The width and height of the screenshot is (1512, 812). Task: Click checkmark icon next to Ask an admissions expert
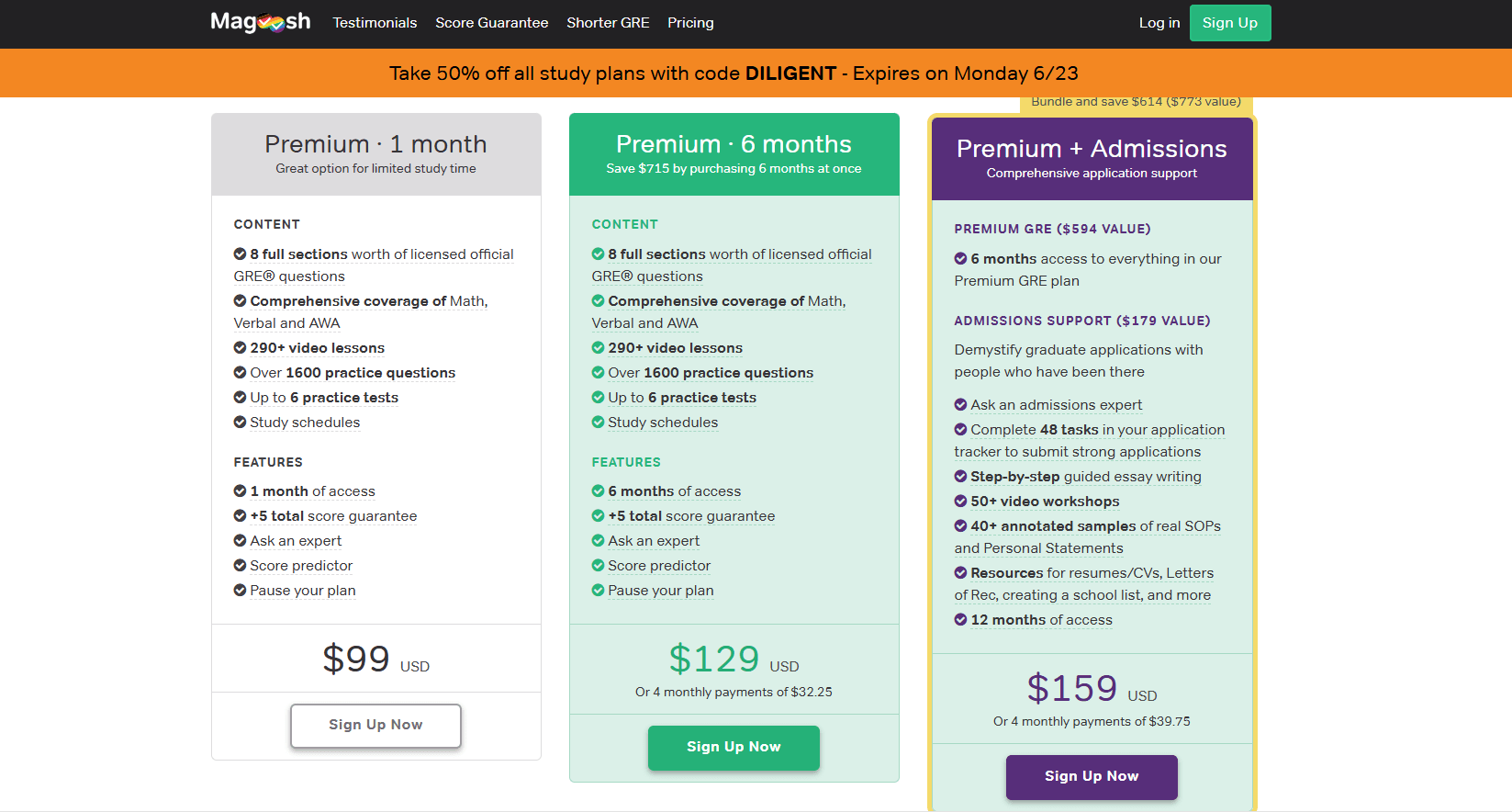[x=960, y=405]
